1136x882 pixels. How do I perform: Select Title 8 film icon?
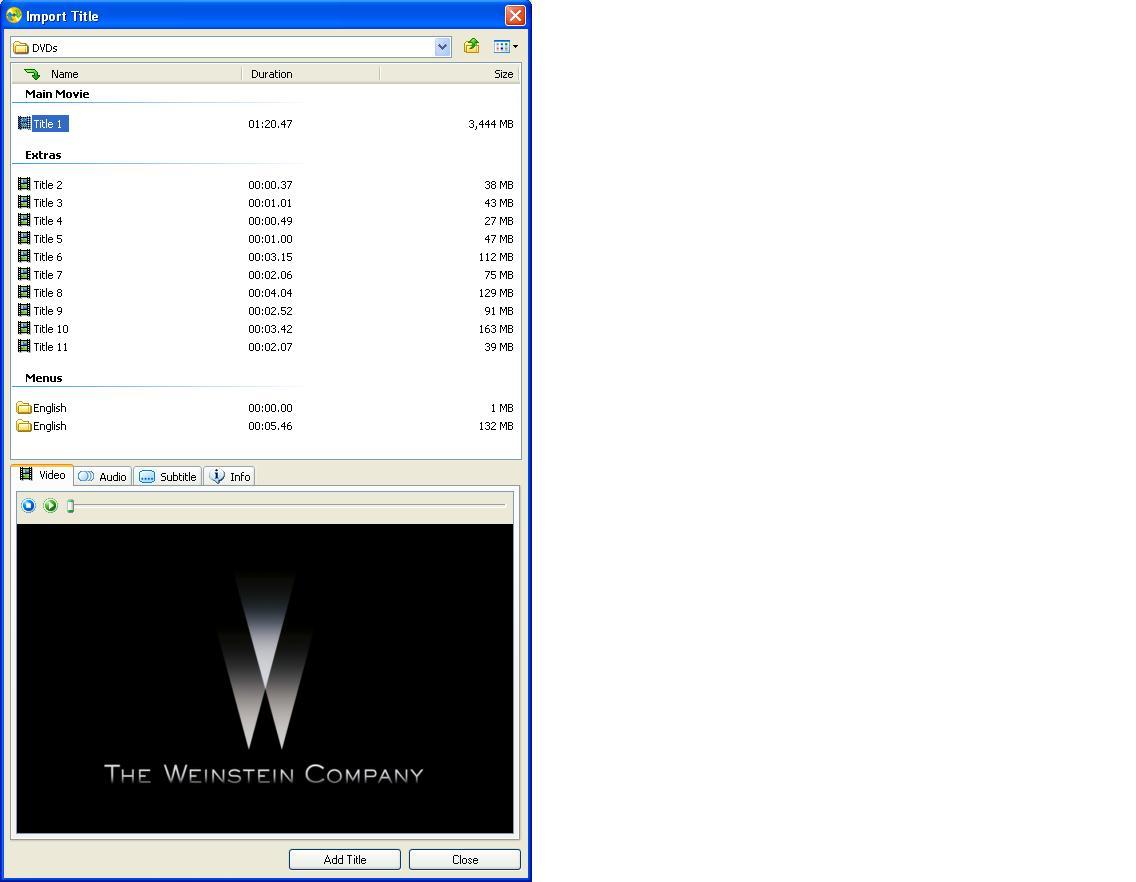click(24, 293)
